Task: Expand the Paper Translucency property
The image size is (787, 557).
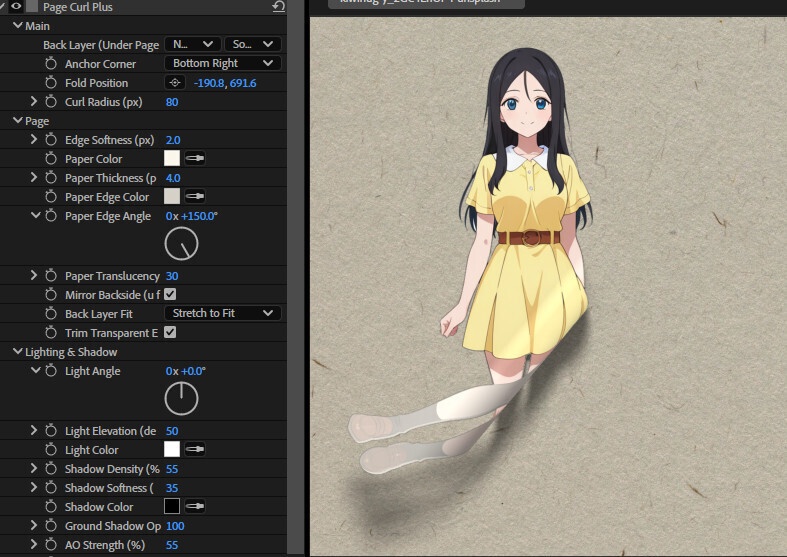Action: point(34,275)
